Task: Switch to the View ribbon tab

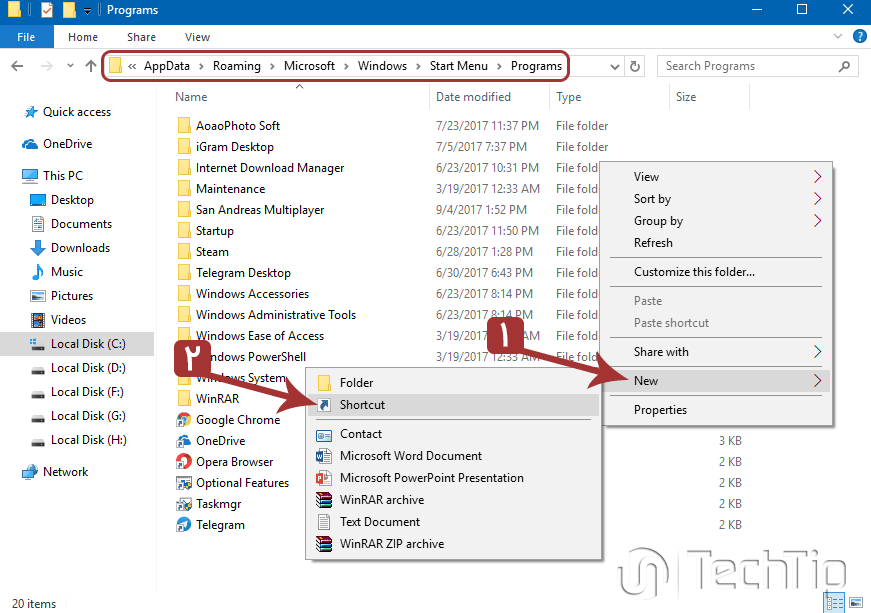Action: 197,37
